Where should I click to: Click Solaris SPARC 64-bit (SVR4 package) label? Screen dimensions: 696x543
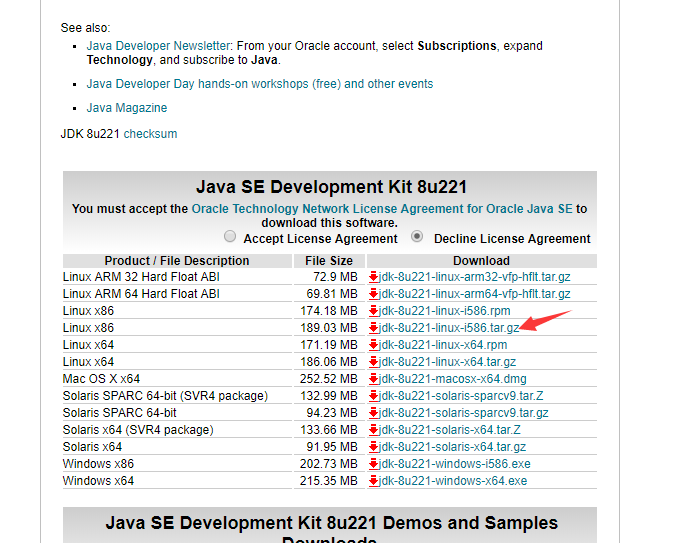(165, 396)
